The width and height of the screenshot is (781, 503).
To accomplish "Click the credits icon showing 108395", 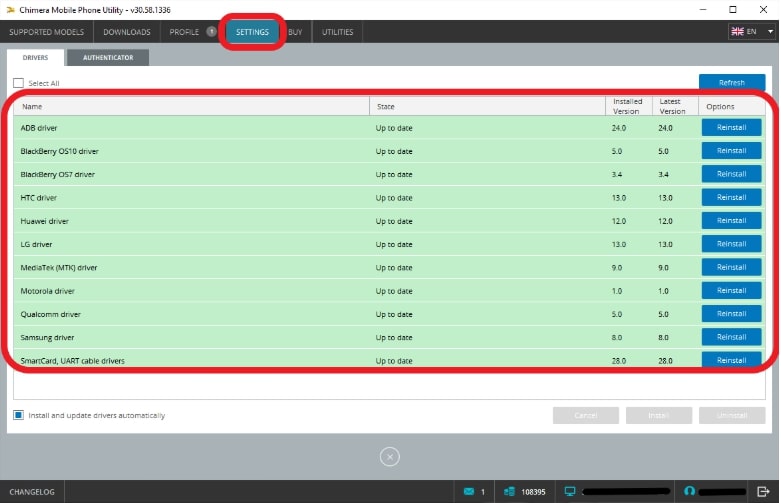I will coord(508,492).
